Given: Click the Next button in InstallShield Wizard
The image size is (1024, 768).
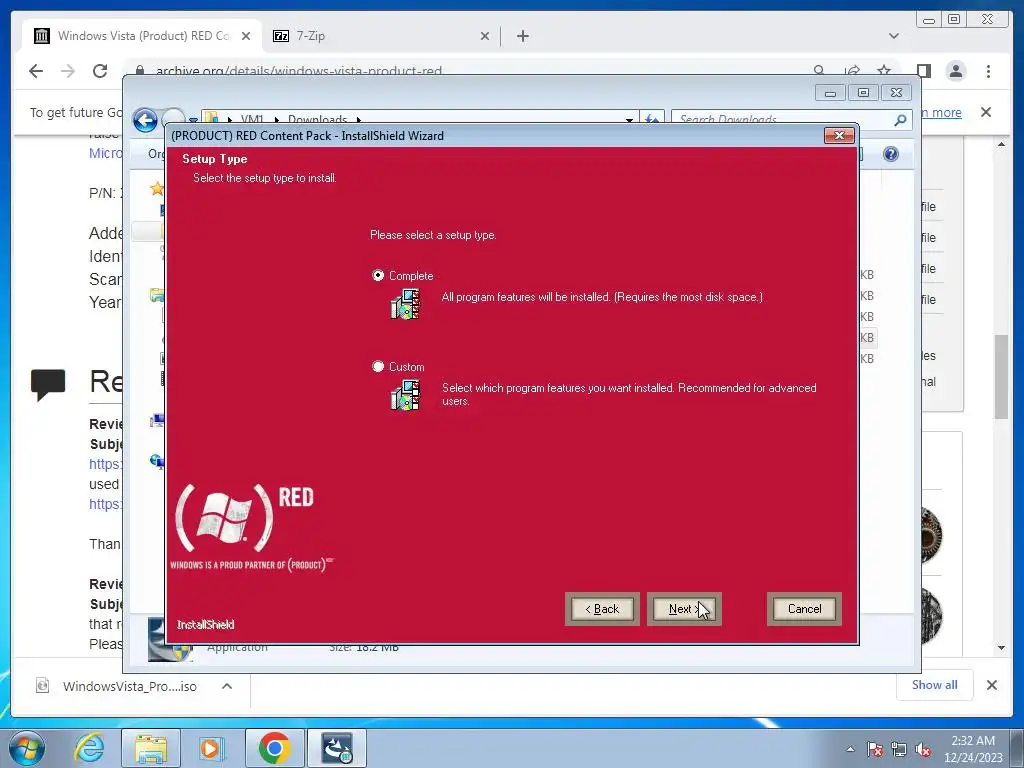Looking at the screenshot, I should pyautogui.click(x=684, y=609).
